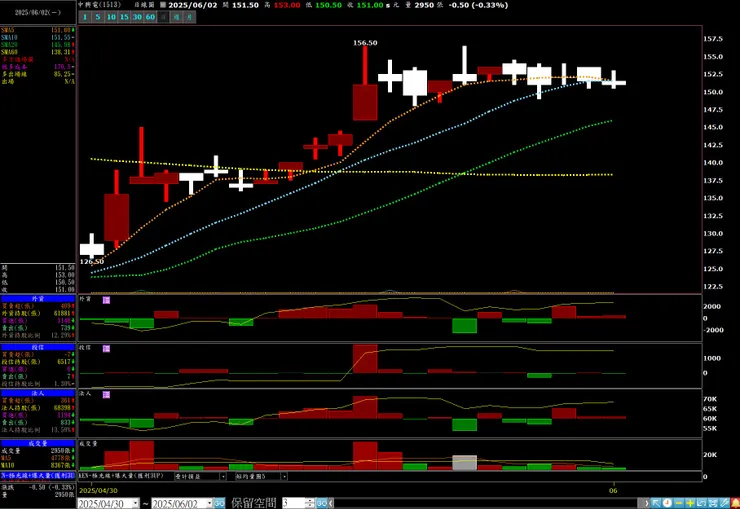740x509 pixels.
Task: Click the KEN-極光線+爆大量 strategy label
Action: 121,476
